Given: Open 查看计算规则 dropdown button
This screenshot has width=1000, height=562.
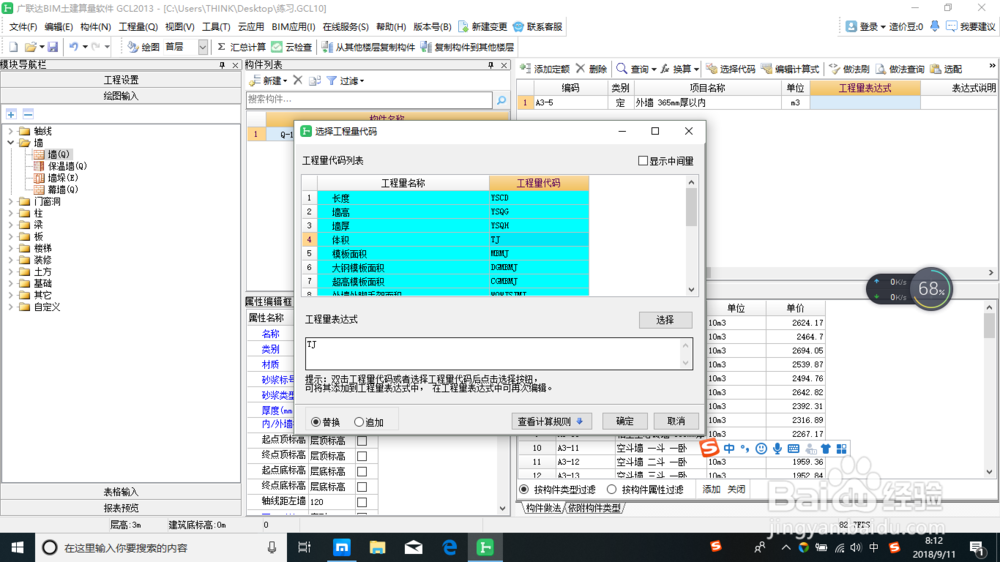Looking at the screenshot, I should tap(551, 421).
